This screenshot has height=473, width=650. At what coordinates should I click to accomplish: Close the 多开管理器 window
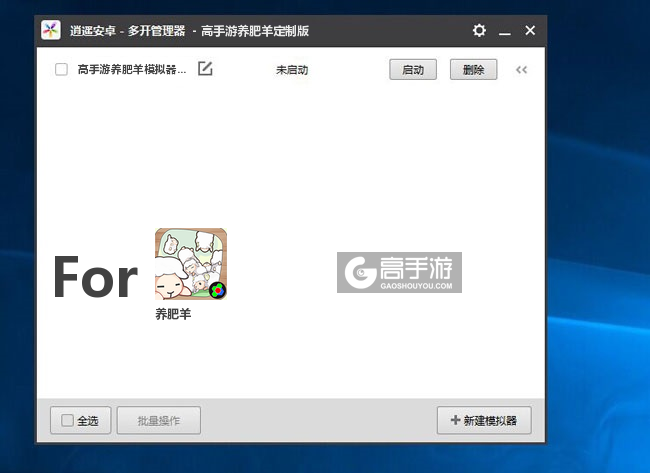pyautogui.click(x=530, y=30)
